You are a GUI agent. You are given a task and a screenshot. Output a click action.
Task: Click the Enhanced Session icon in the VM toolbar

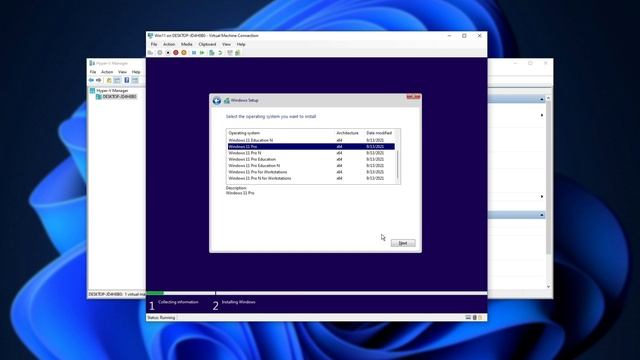pyautogui.click(x=230, y=53)
